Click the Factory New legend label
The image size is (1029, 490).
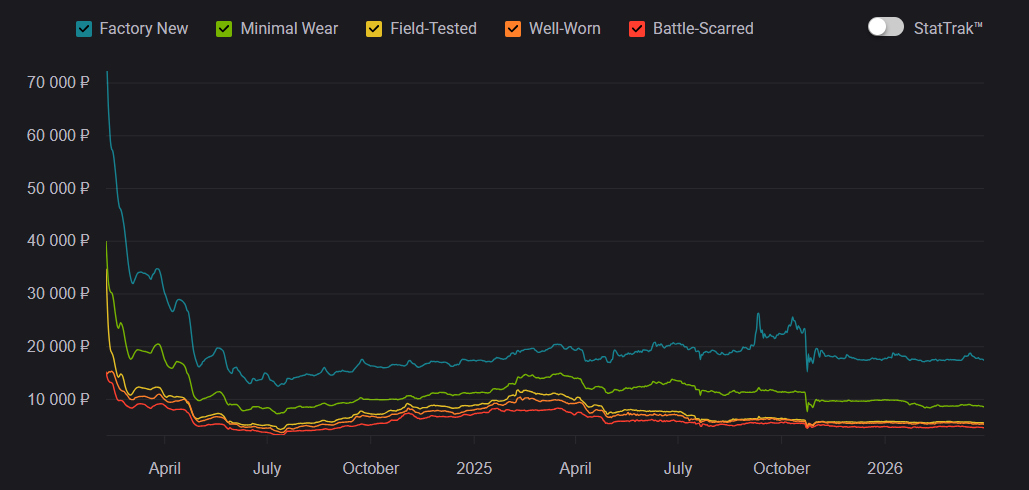tap(143, 28)
